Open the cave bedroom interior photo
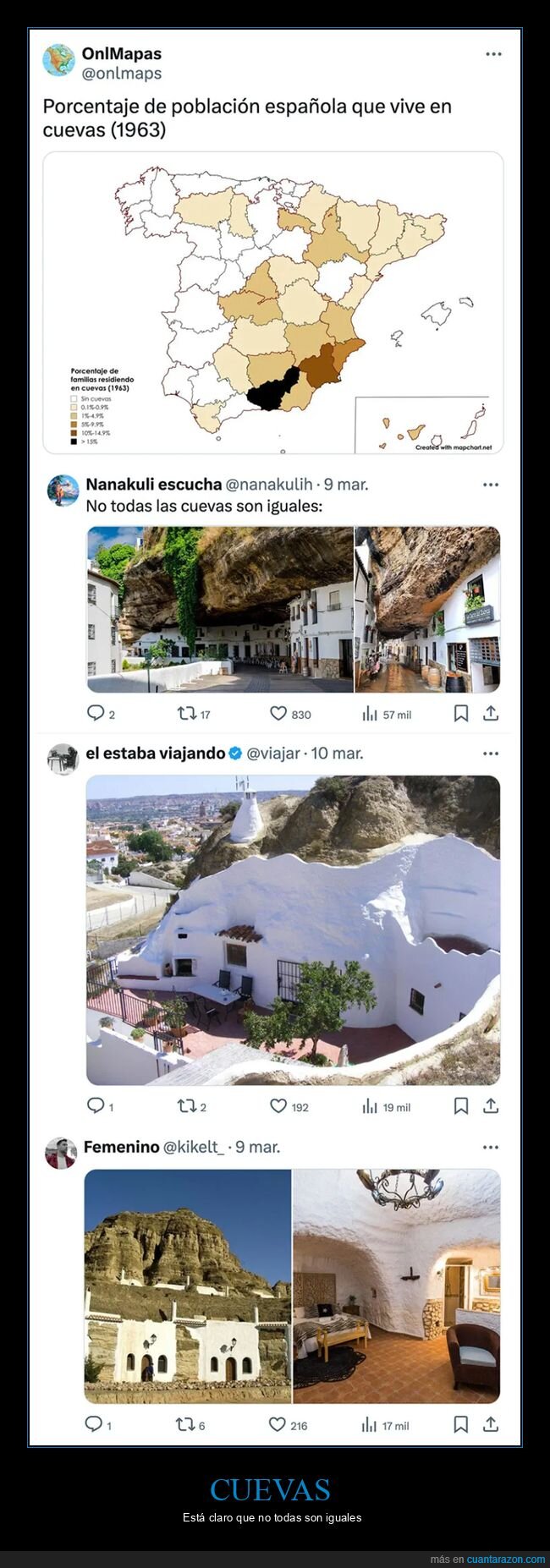The width and height of the screenshot is (550, 1568). point(396,1286)
